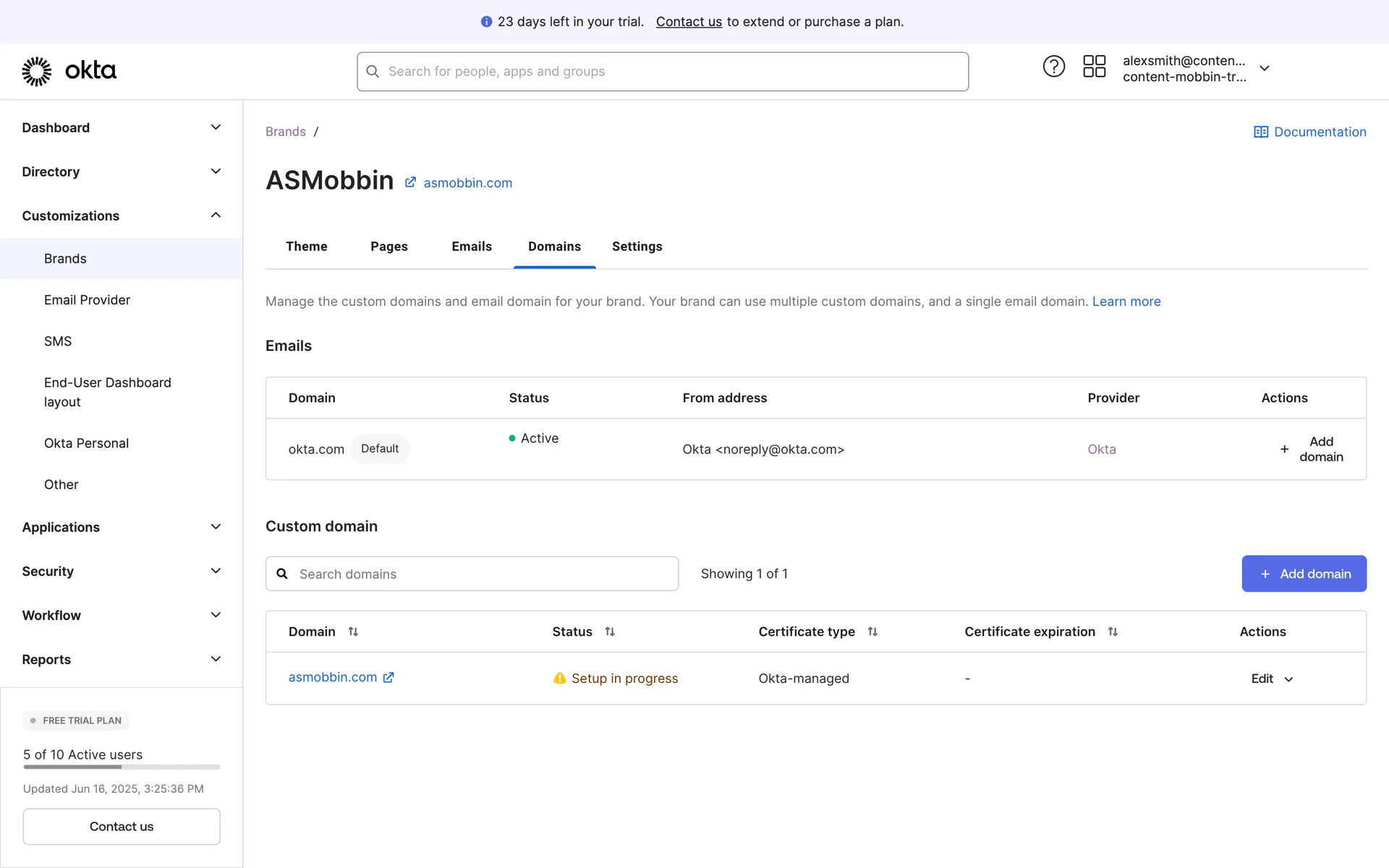Open the account menu chevron
This screenshot has height=868, width=1389.
(1264, 68)
